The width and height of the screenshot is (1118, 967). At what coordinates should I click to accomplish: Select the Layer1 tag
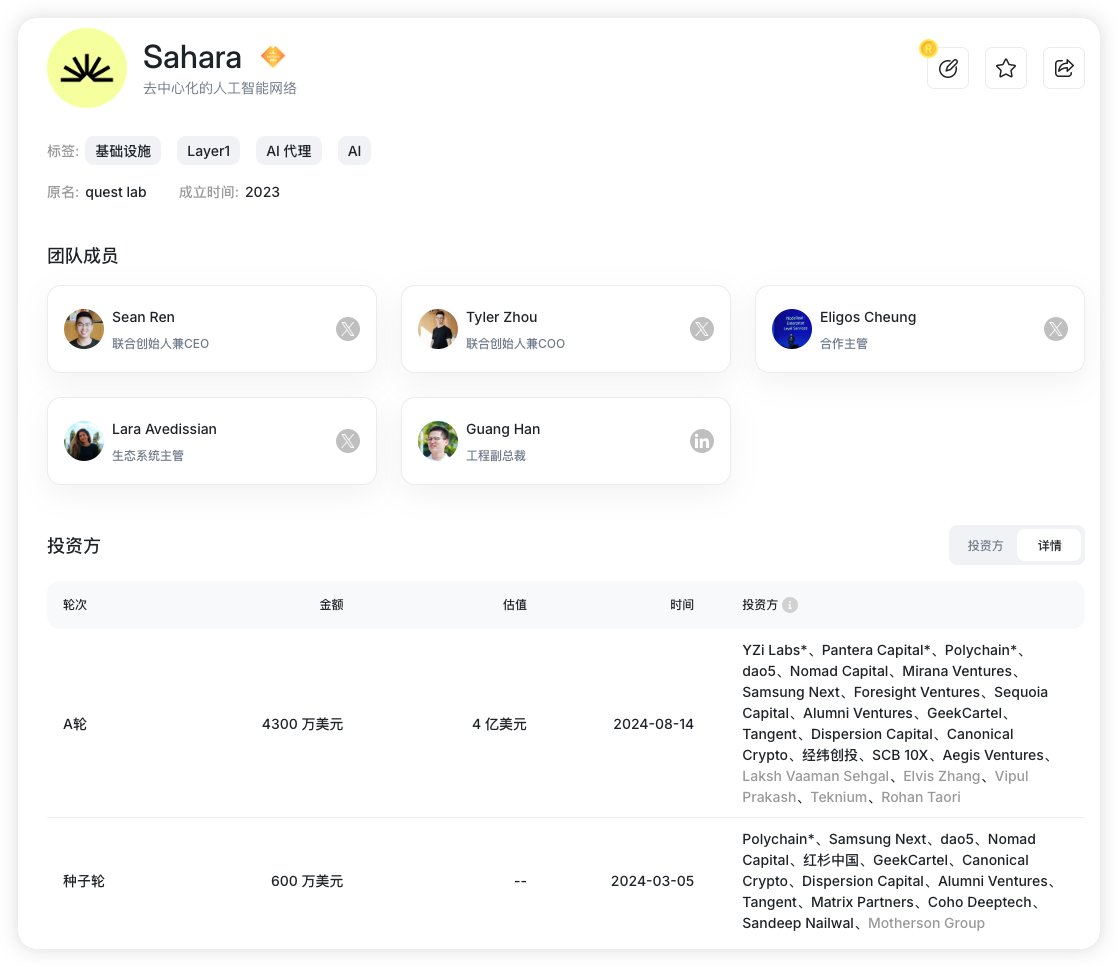[x=208, y=150]
